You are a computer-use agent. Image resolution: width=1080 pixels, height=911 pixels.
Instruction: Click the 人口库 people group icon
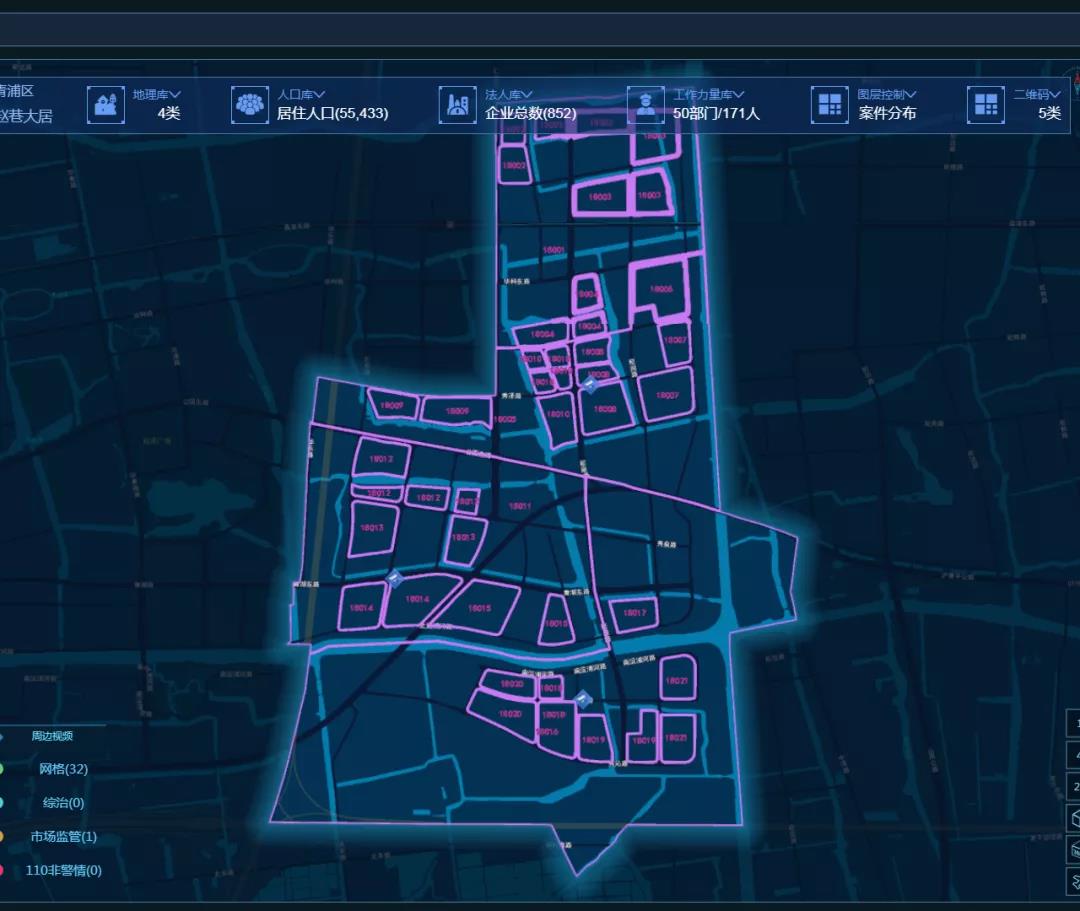click(x=250, y=104)
